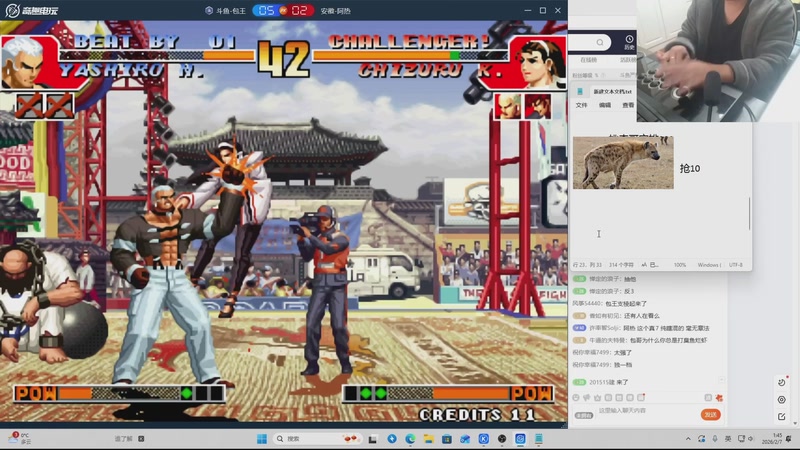Click the grey badge pill in chat input
The width and height of the screenshot is (800, 450).
(x=584, y=415)
